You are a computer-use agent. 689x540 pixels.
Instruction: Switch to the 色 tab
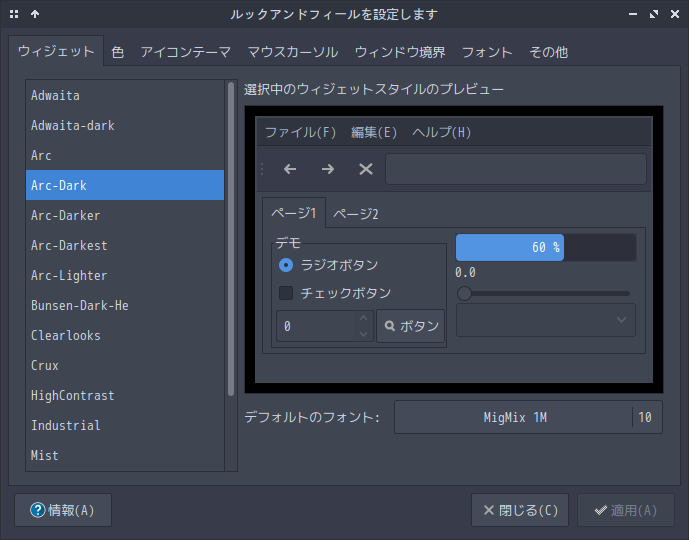(x=117, y=52)
